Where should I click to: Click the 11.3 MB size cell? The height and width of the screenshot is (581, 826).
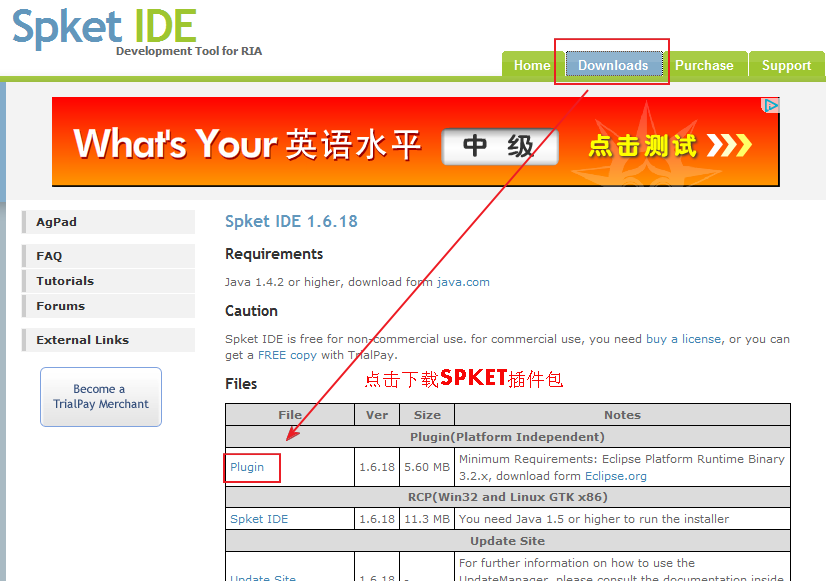click(x=427, y=519)
